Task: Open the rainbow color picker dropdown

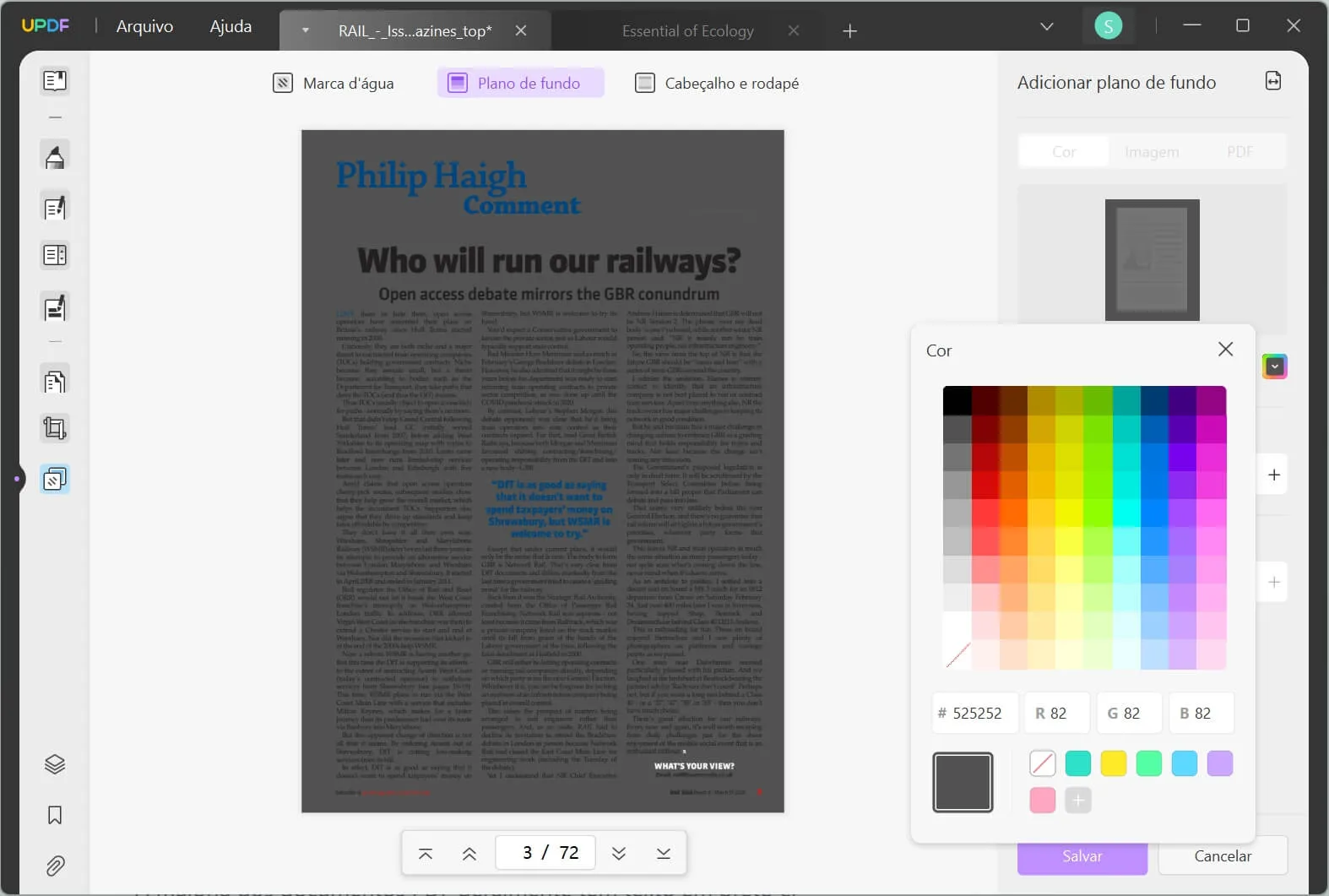Action: coord(1275,367)
